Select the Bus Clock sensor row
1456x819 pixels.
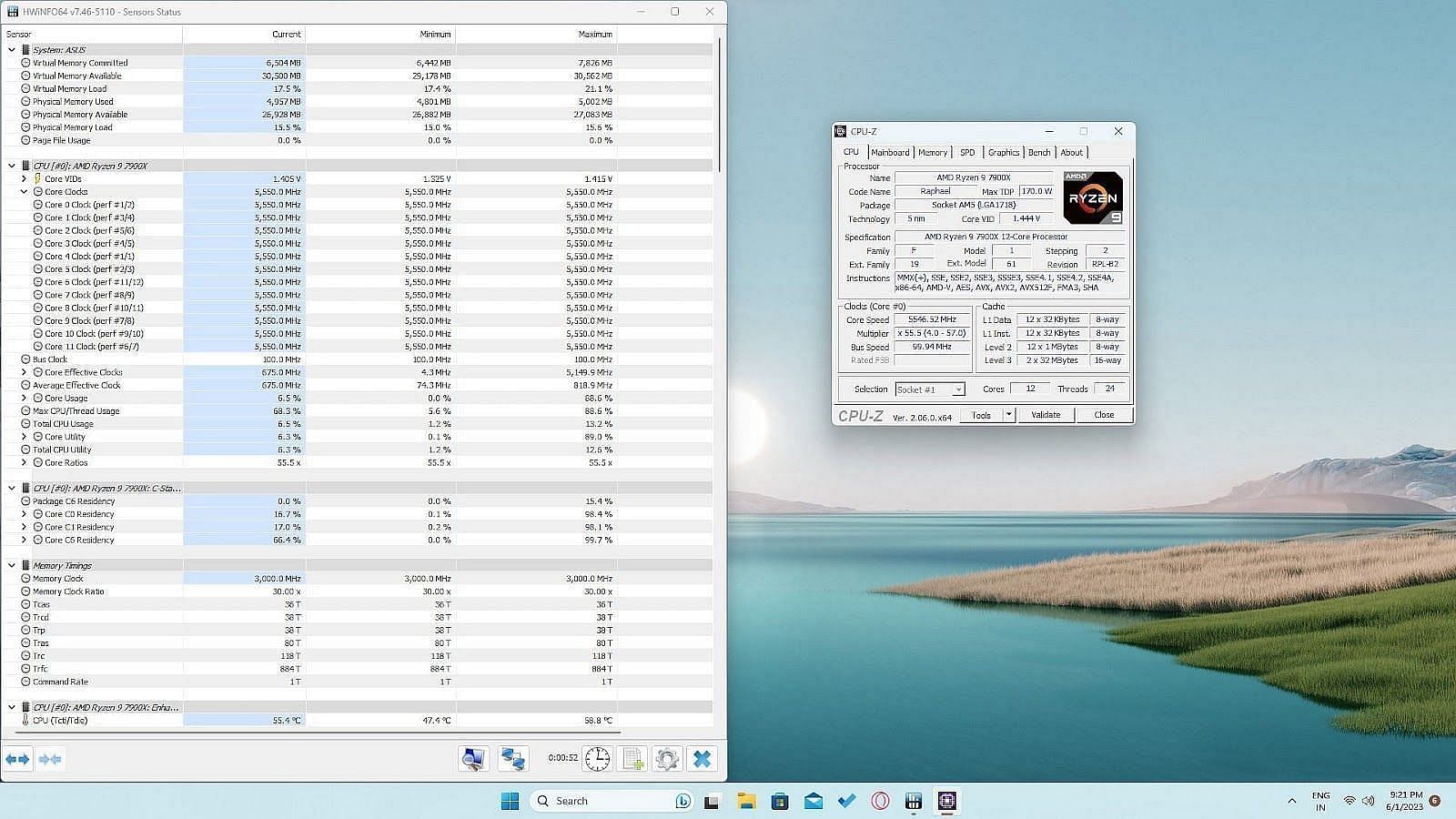(x=357, y=359)
